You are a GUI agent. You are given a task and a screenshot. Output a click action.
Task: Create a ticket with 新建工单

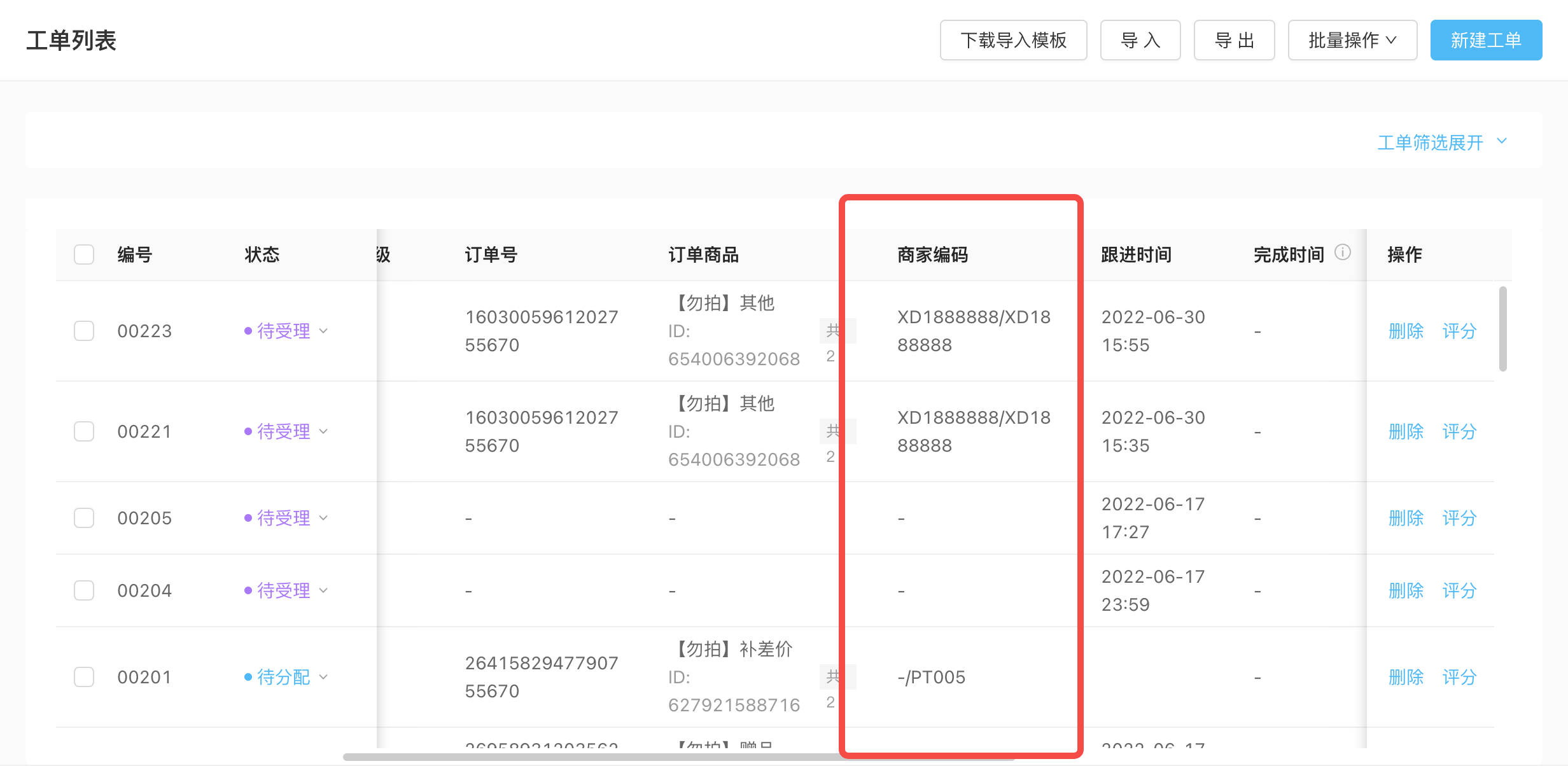tap(1486, 40)
